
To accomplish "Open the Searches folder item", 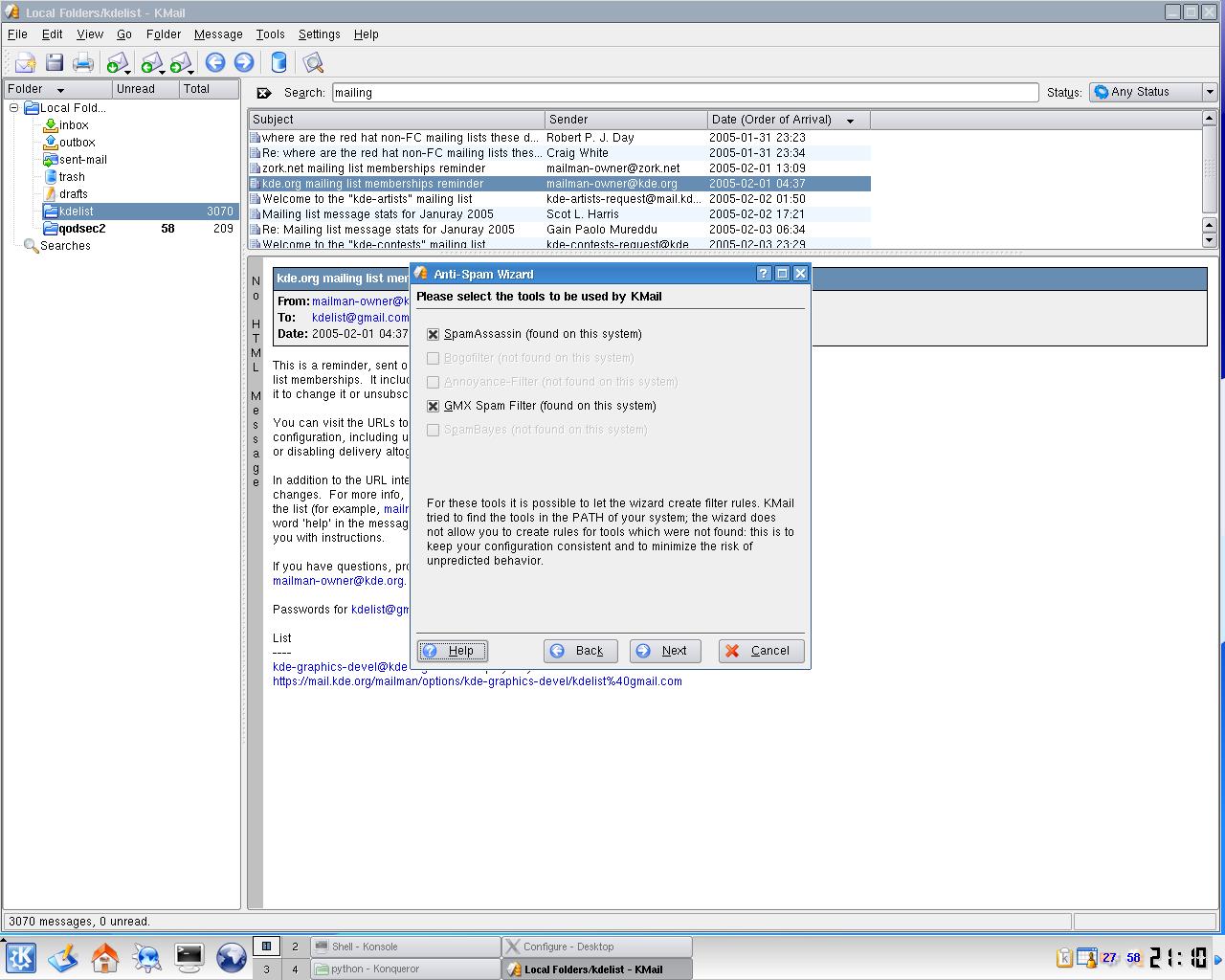I will point(65,246).
